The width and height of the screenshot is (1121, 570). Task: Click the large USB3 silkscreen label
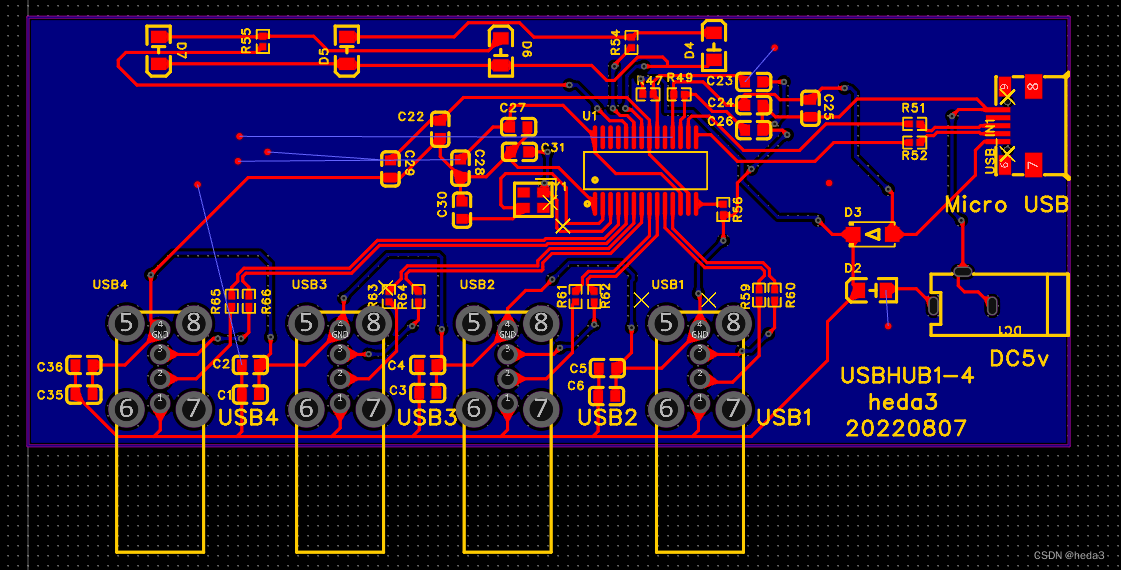pos(426,418)
